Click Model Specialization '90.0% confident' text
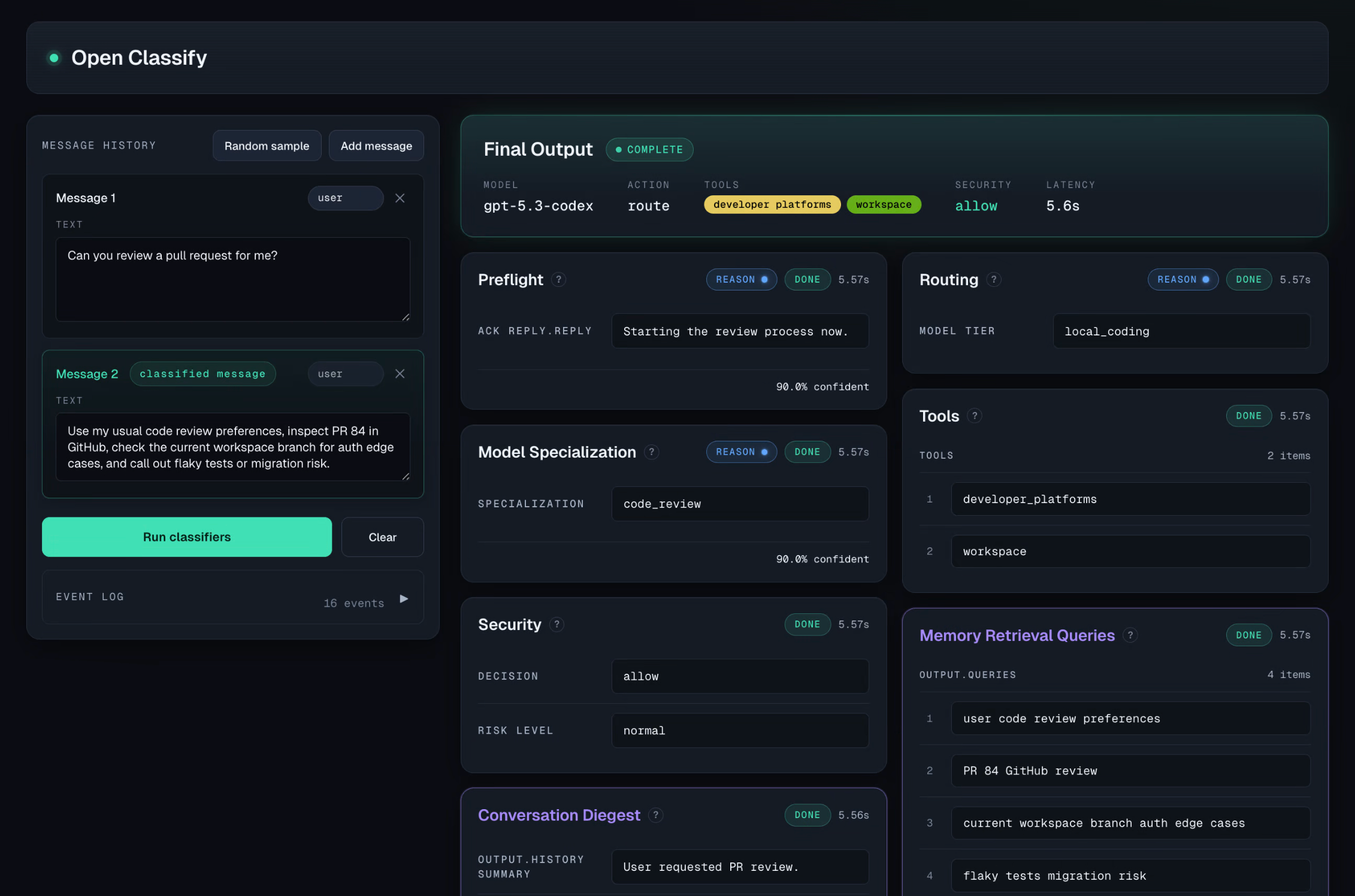The image size is (1355, 896). tap(822, 559)
